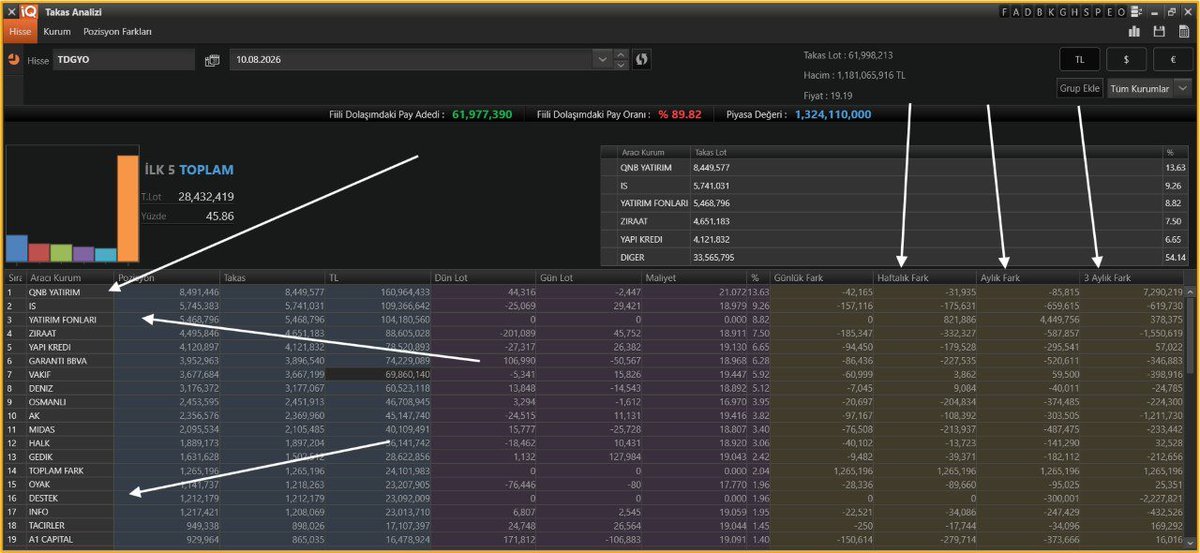Select the dollar currency button
This screenshot has width=1200, height=553.
[1126, 60]
